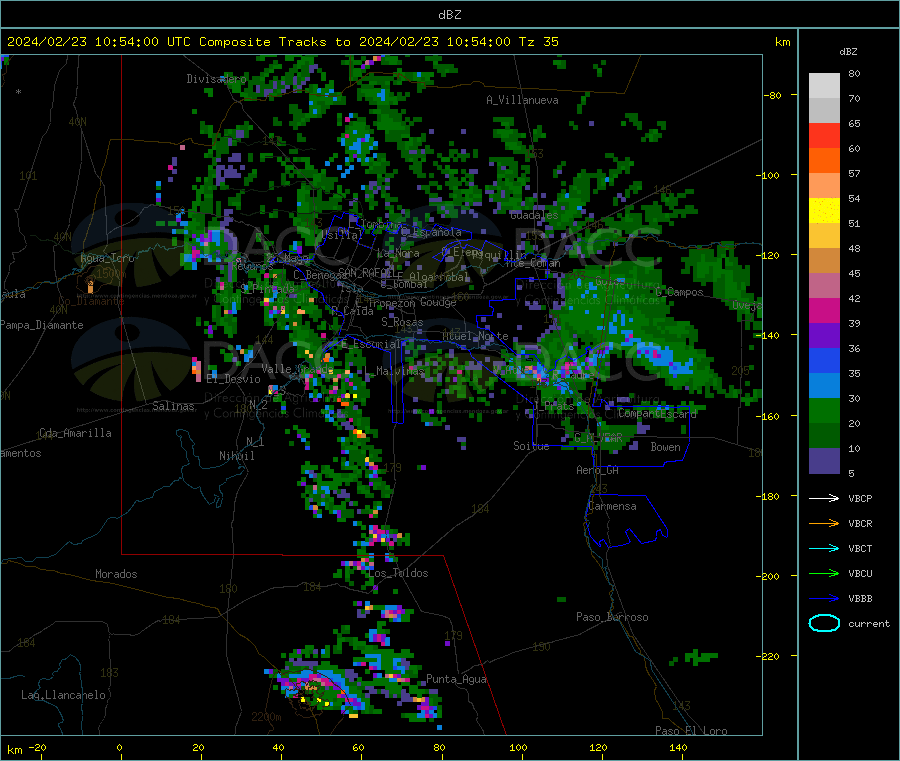Click the 'current' legend label
This screenshot has height=761, width=900.
[868, 624]
